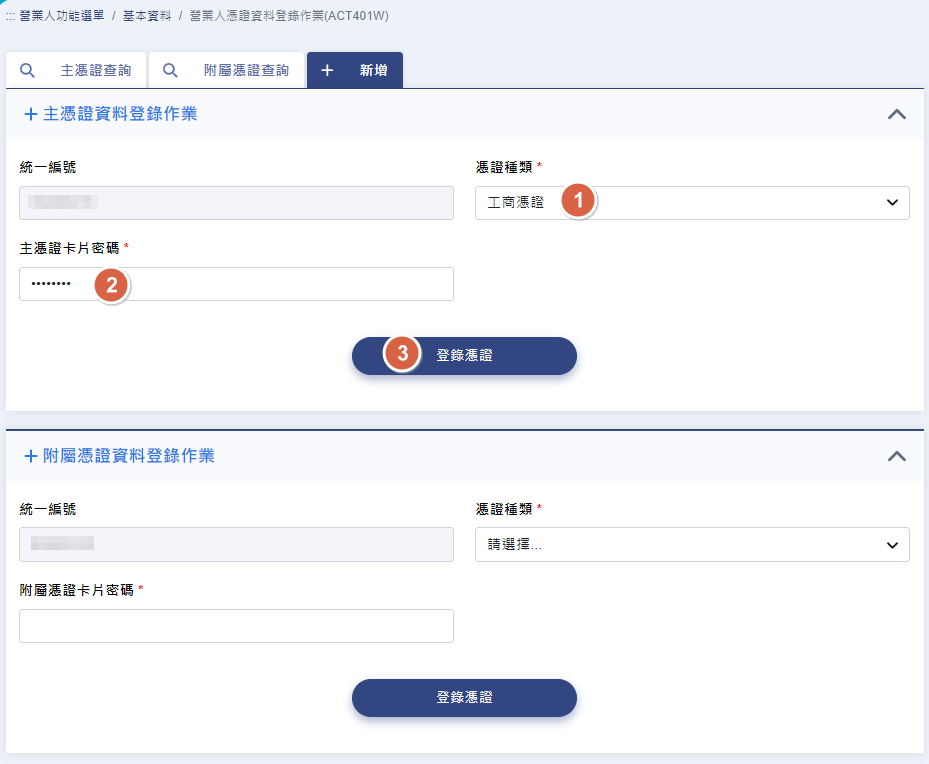Click the 附屬憑證卡片密碼 label
Screen dimensions: 929x764
click(76, 590)
